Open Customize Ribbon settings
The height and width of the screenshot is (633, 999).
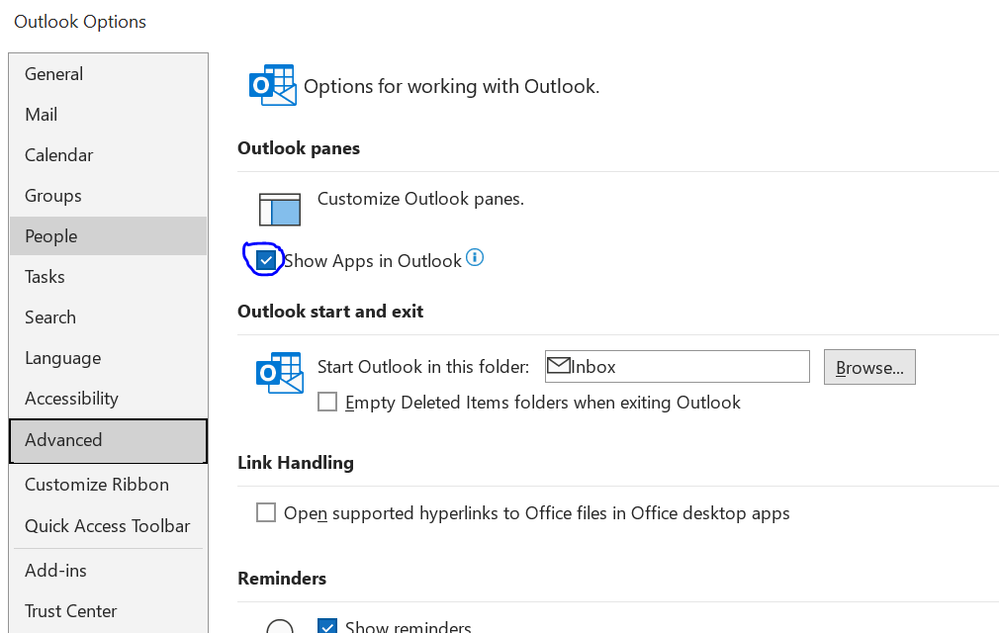[x=97, y=484]
